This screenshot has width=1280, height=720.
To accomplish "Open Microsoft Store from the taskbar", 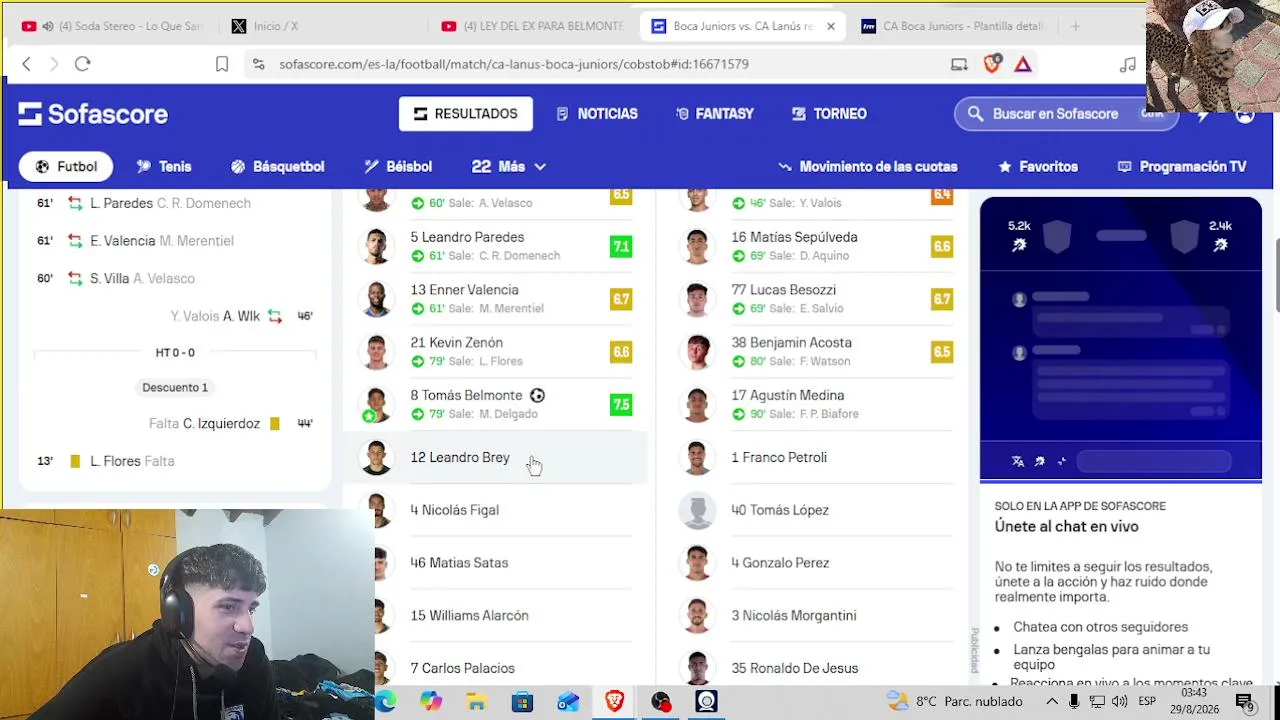I will 522,702.
